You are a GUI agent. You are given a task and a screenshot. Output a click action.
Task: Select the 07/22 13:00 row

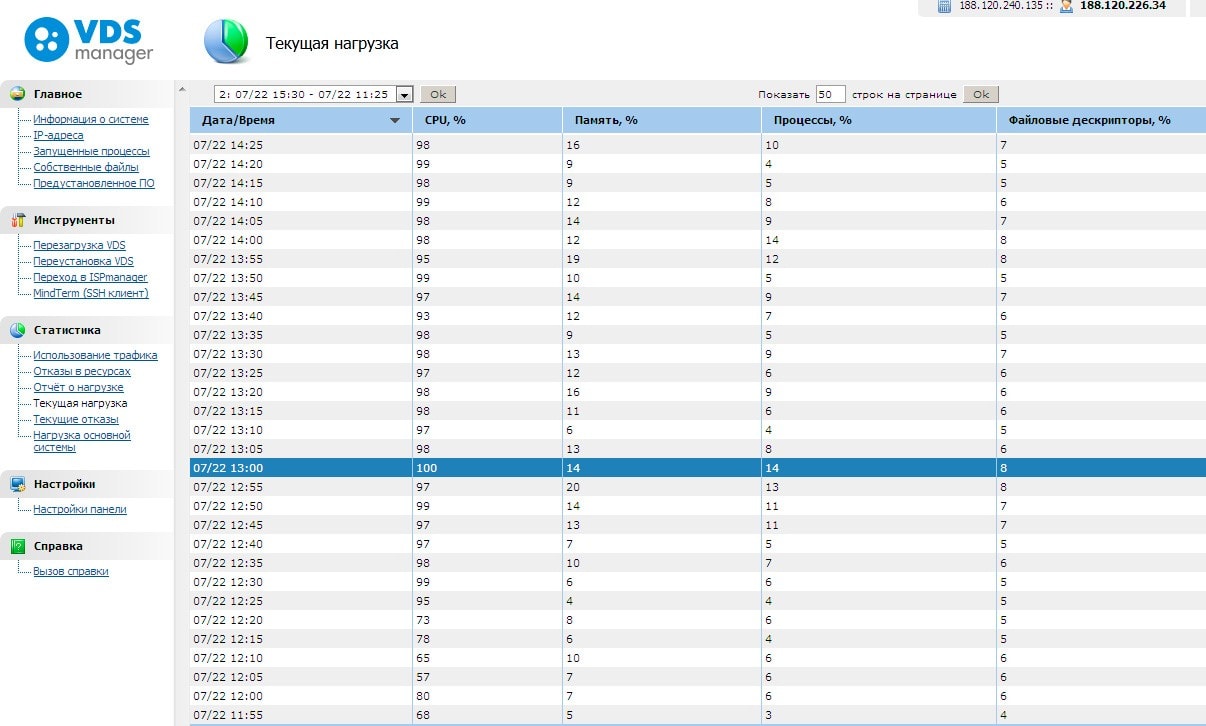[300, 467]
